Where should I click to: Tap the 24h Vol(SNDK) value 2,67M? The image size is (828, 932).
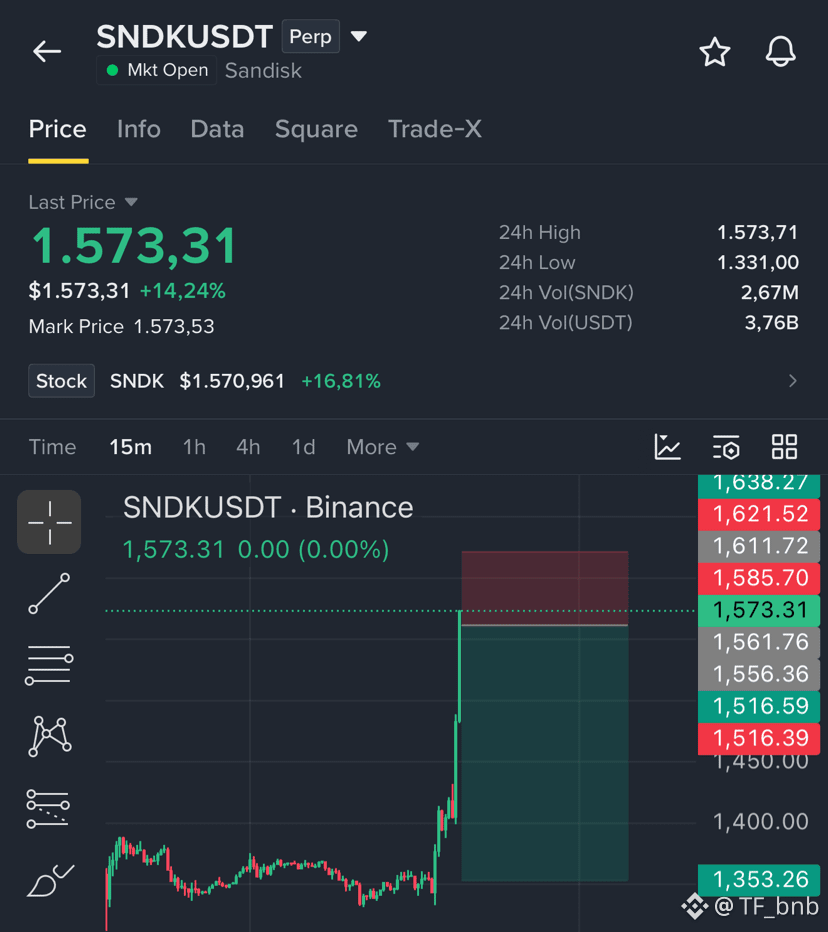click(769, 292)
